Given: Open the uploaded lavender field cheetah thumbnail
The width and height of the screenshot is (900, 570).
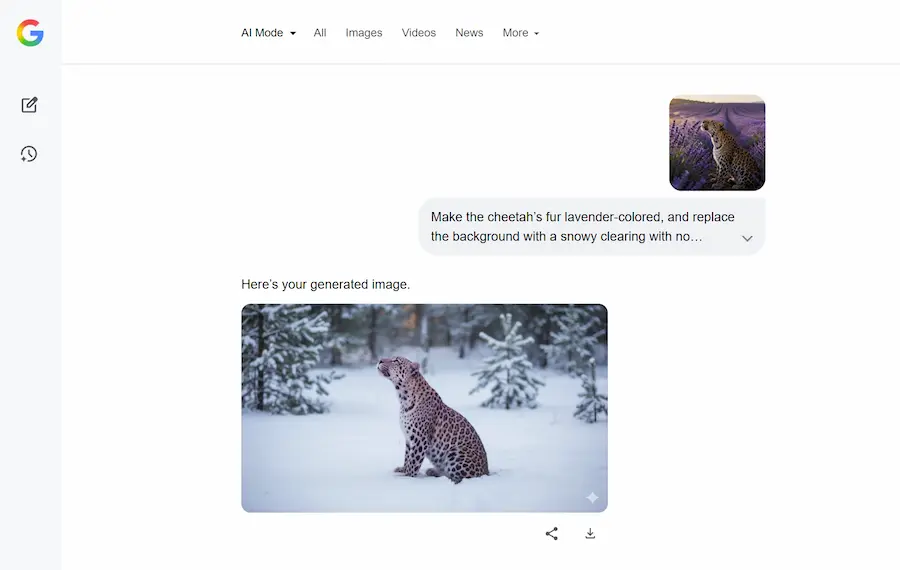Looking at the screenshot, I should [717, 142].
